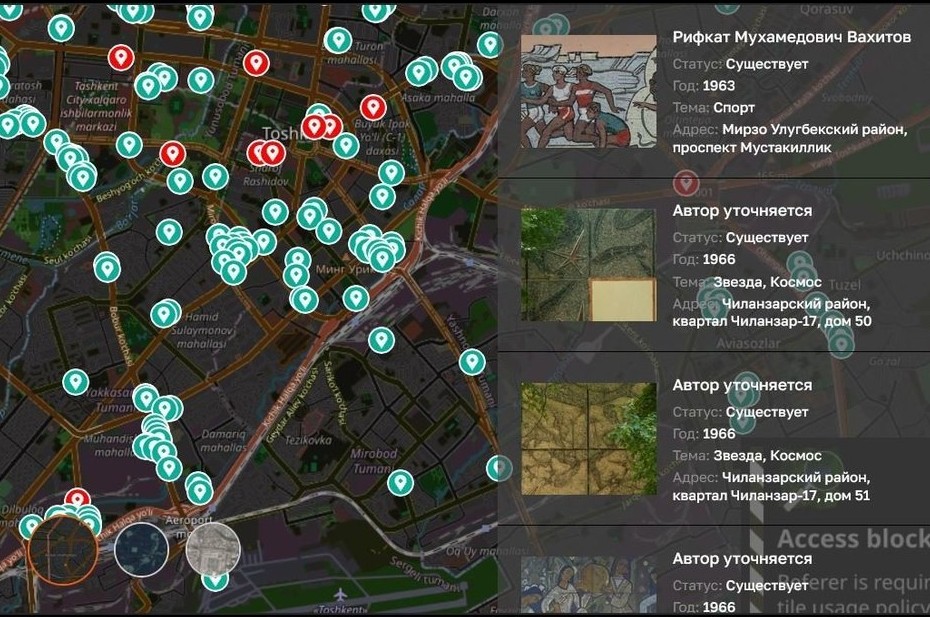Viewport: 930px width, 617px height.
Task: Switch to the blue map style circle
Action: click(x=141, y=549)
